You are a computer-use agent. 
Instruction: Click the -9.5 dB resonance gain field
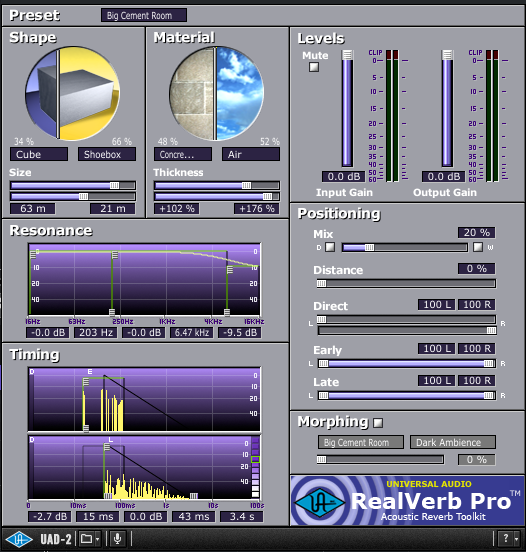[239, 333]
